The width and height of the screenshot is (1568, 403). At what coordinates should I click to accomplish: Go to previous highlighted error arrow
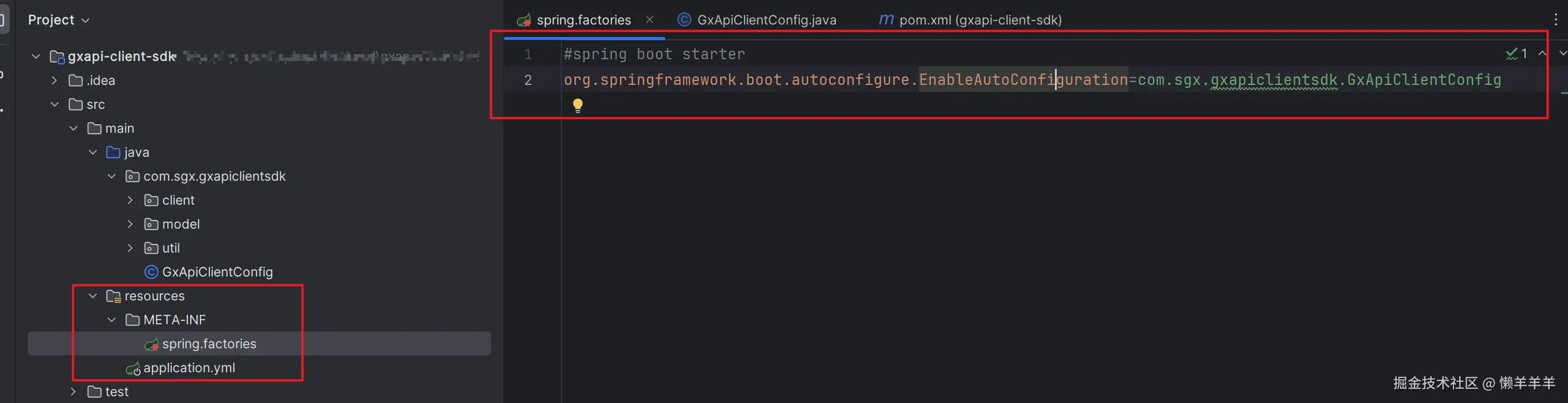pyautogui.click(x=1542, y=54)
